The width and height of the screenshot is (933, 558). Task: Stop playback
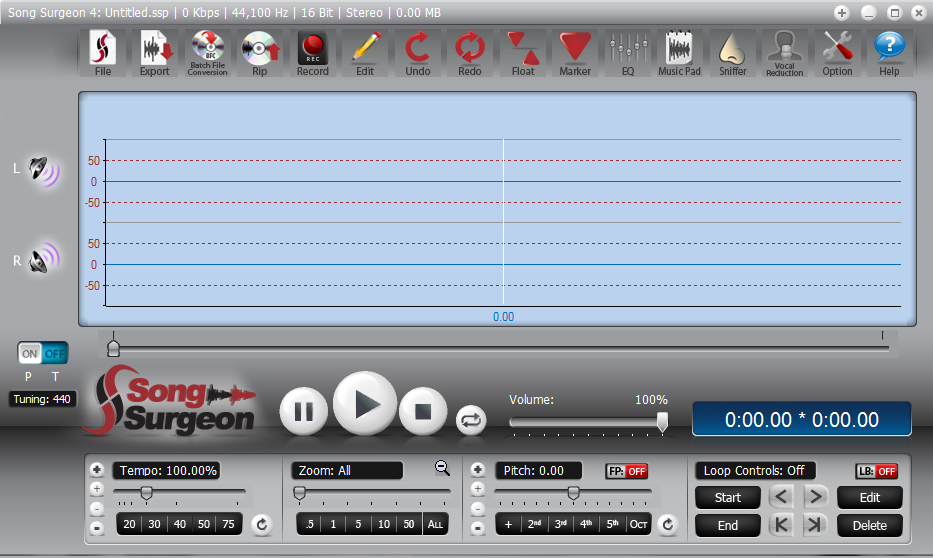point(423,411)
